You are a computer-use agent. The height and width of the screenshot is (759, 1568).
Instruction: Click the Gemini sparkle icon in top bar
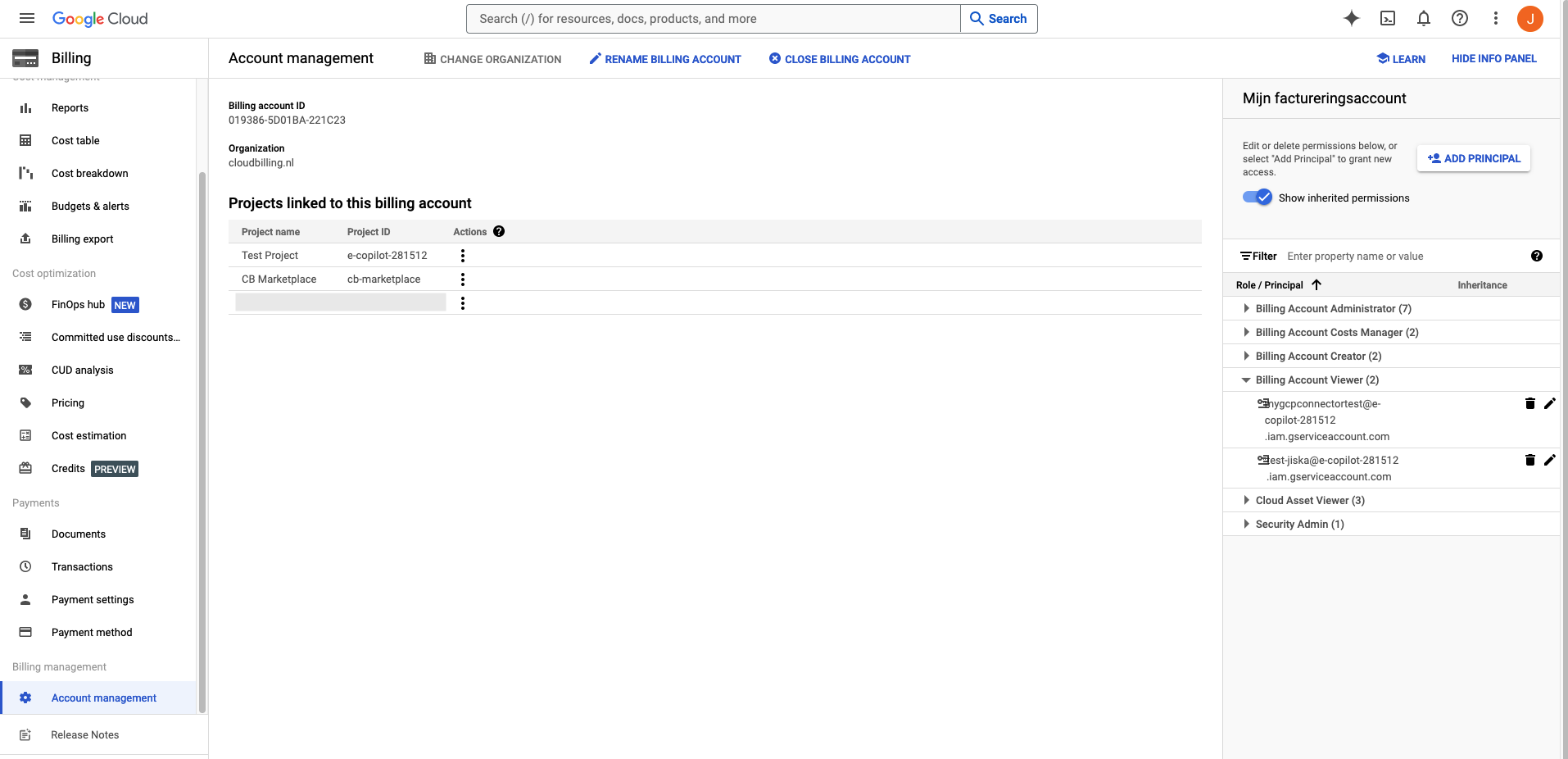[x=1351, y=18]
